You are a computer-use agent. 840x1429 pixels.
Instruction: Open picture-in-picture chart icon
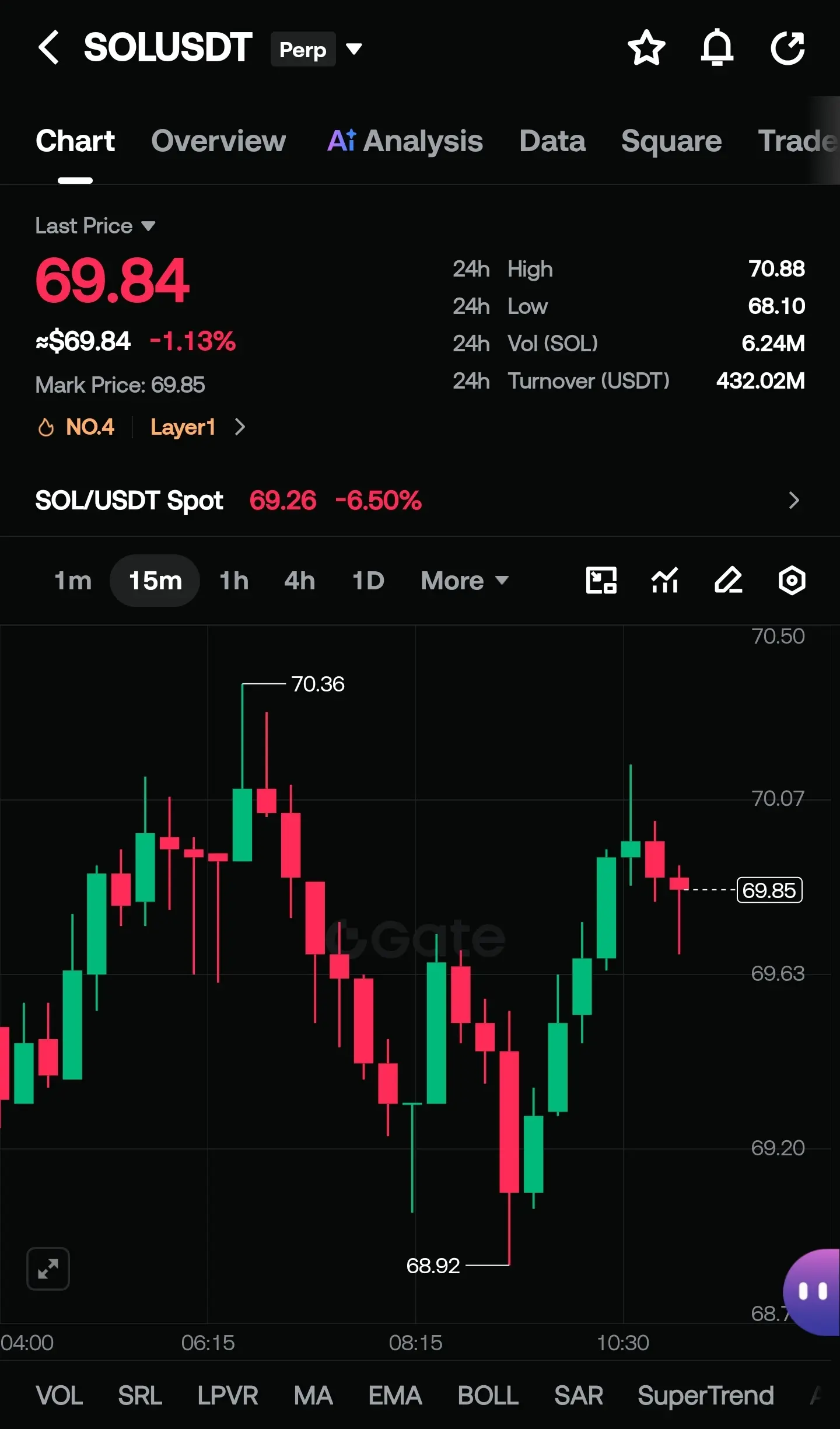(601, 581)
